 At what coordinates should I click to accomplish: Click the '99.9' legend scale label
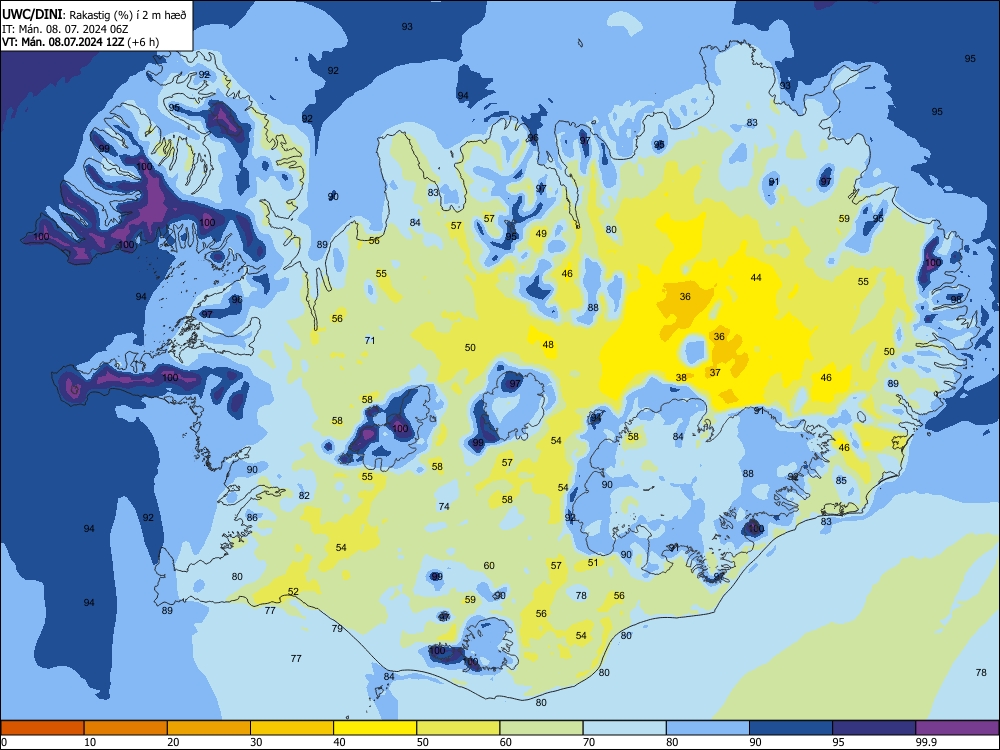(x=926, y=742)
